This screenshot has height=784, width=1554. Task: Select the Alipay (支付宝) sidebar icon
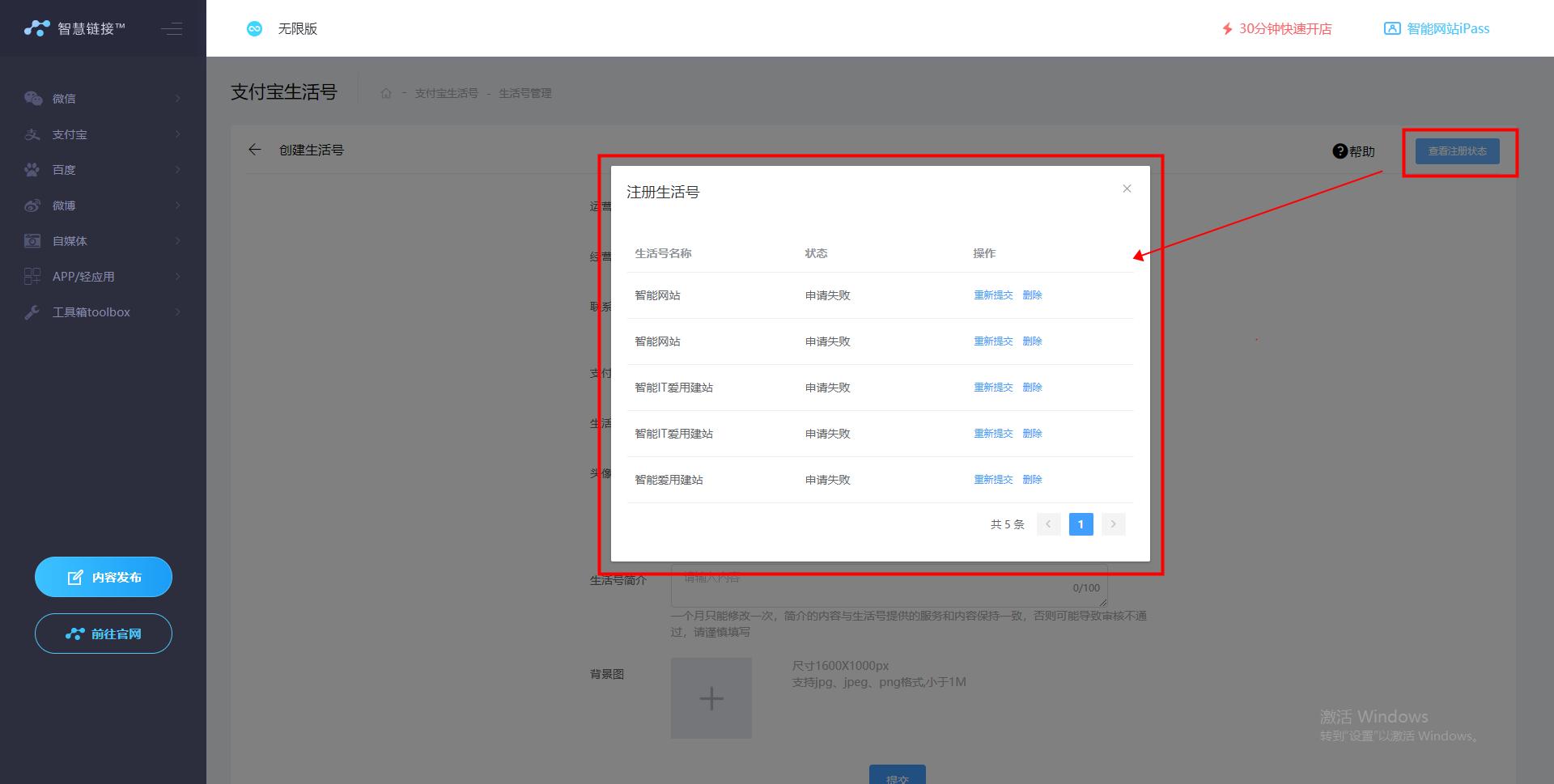(x=32, y=133)
